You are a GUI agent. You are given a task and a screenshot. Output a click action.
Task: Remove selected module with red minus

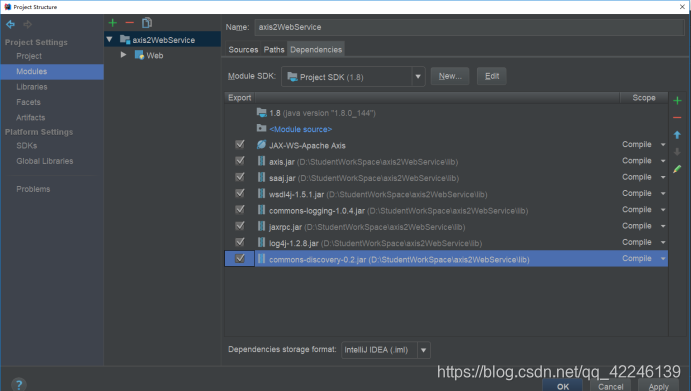click(x=130, y=22)
